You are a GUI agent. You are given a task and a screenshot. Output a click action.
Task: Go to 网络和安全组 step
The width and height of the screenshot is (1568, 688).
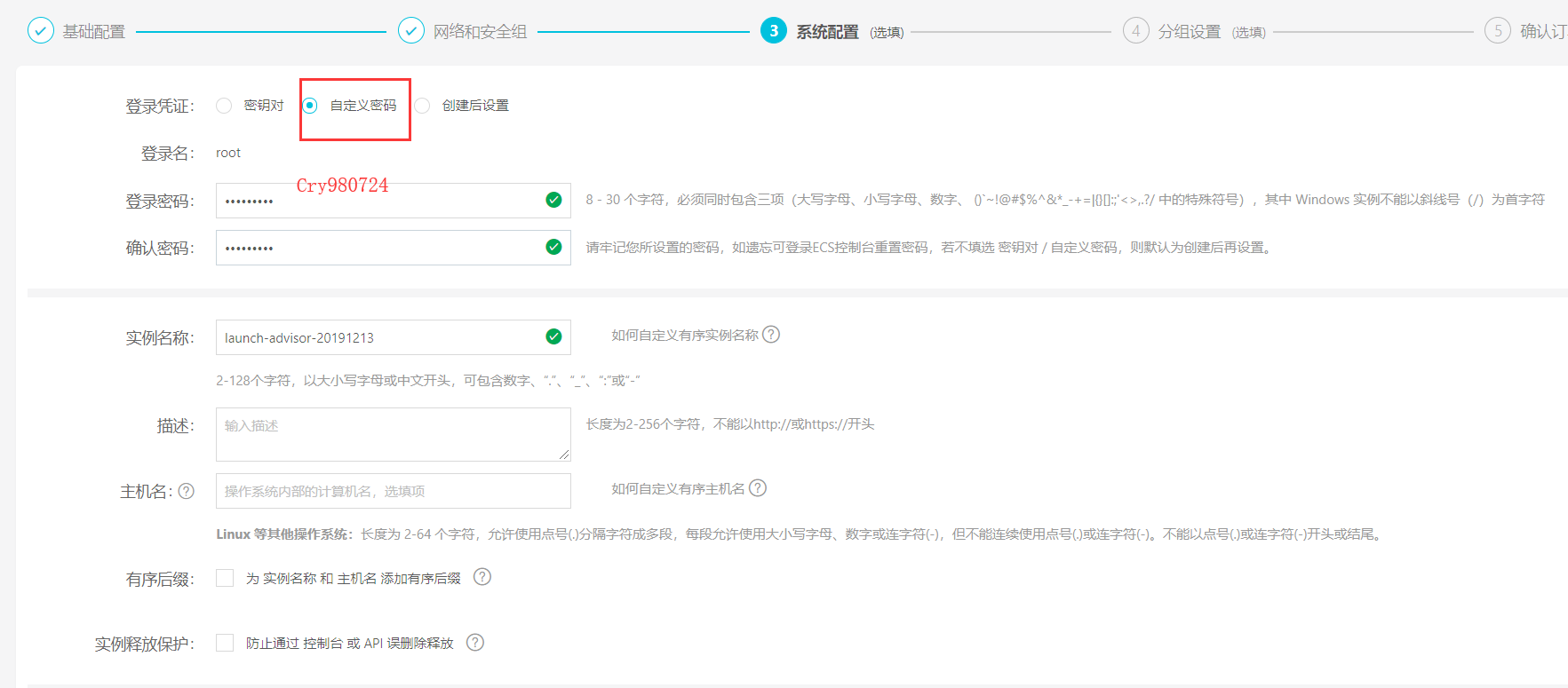[x=480, y=32]
